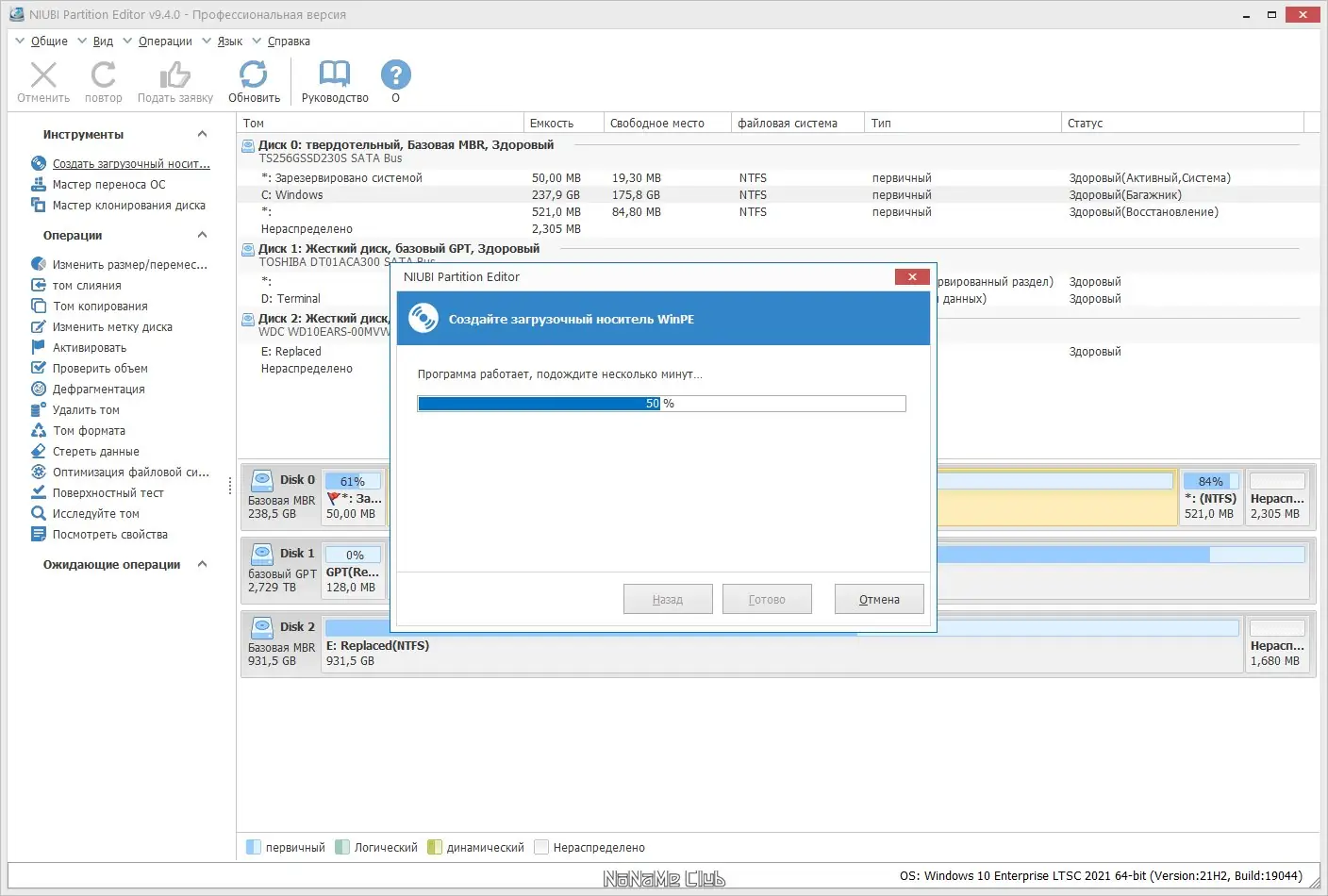1328x896 pixels.
Task: Select the C: Windows volume row
Action: pos(778,194)
